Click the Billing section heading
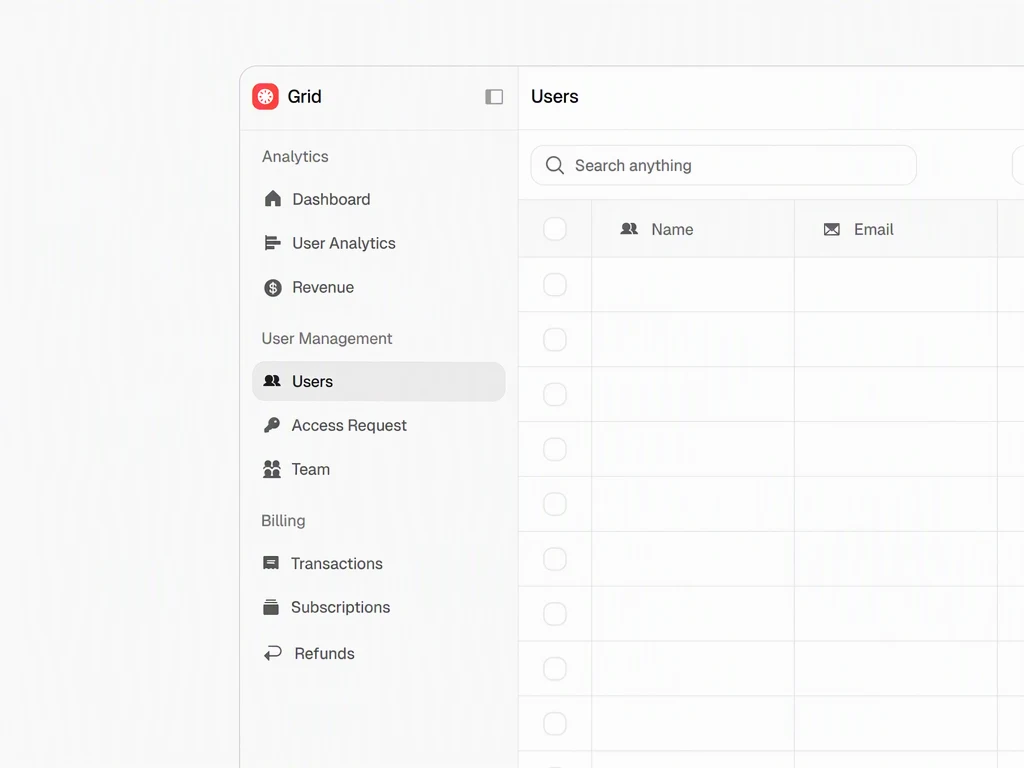 tap(283, 520)
